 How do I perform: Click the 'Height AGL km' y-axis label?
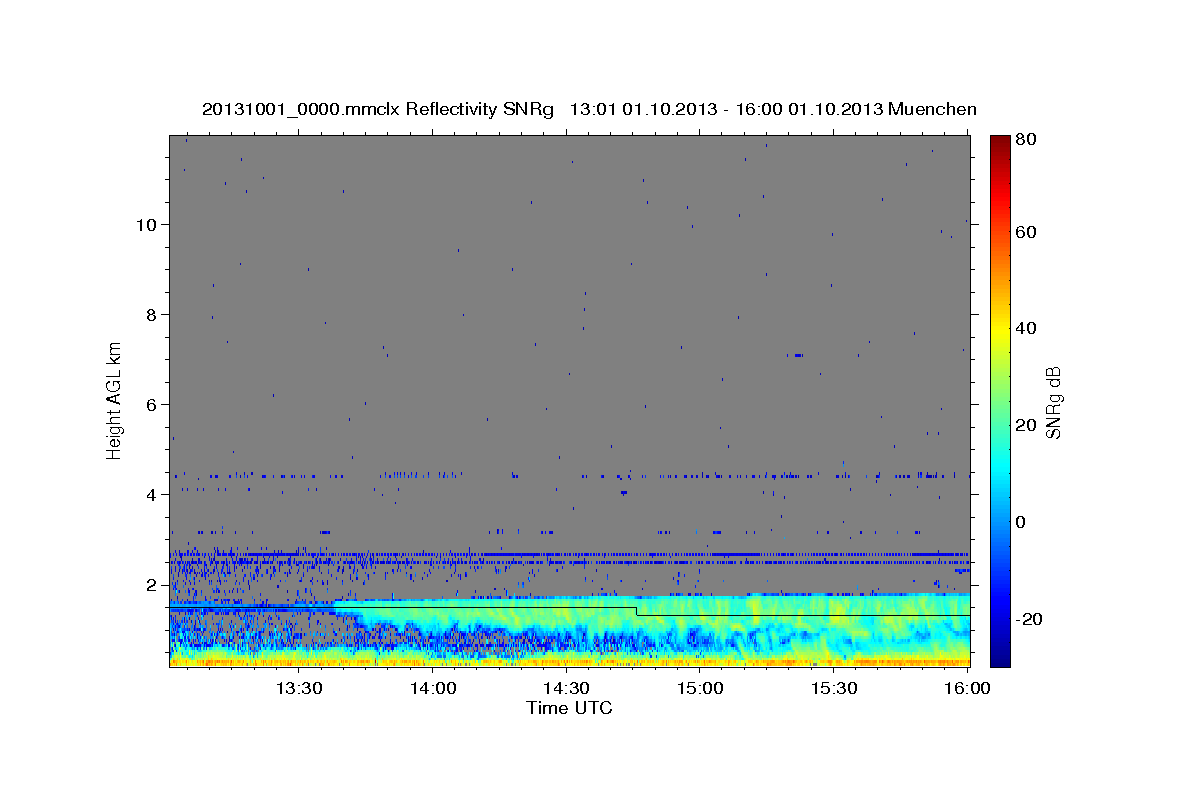click(114, 399)
